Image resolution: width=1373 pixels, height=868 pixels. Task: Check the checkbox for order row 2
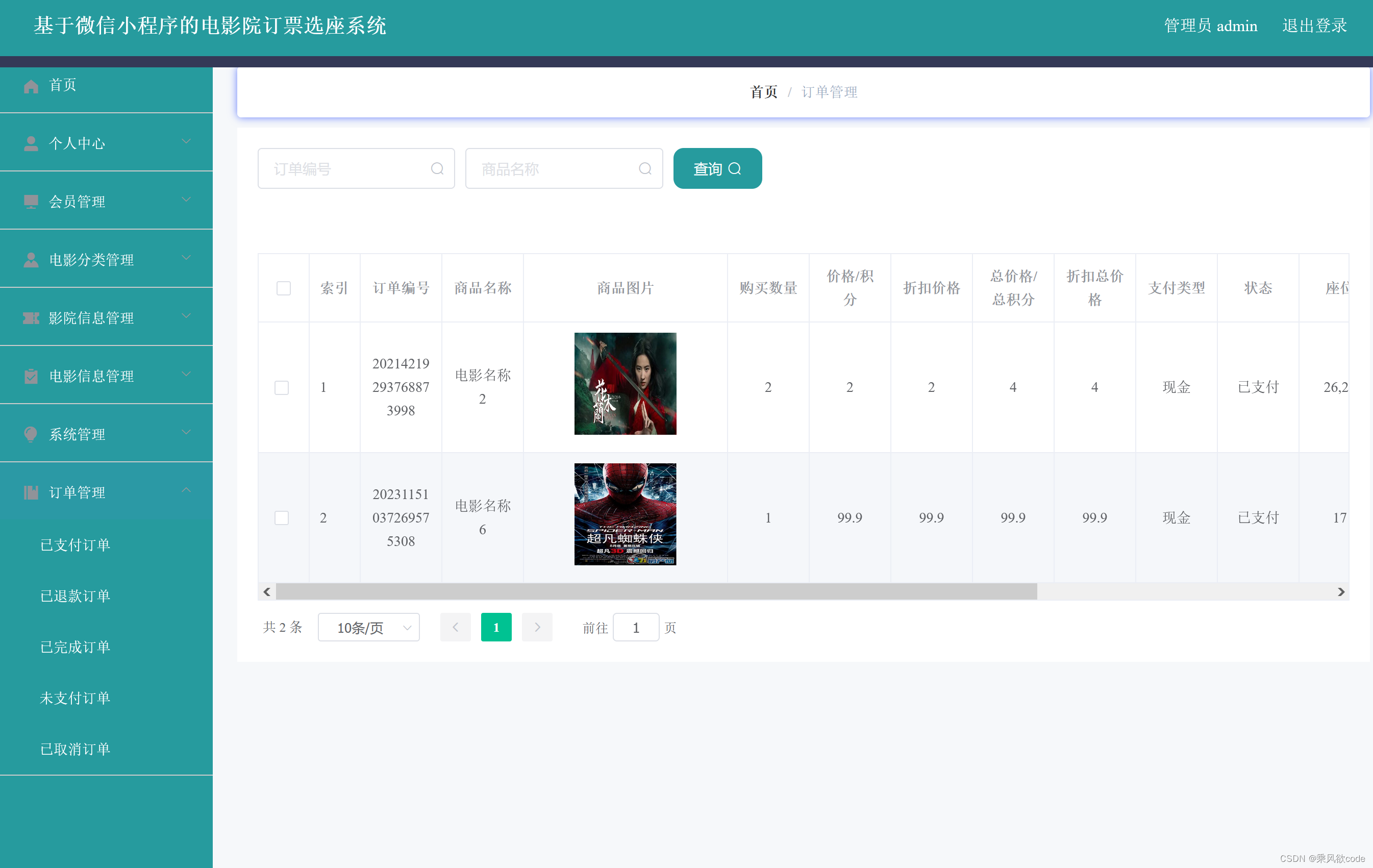click(282, 518)
